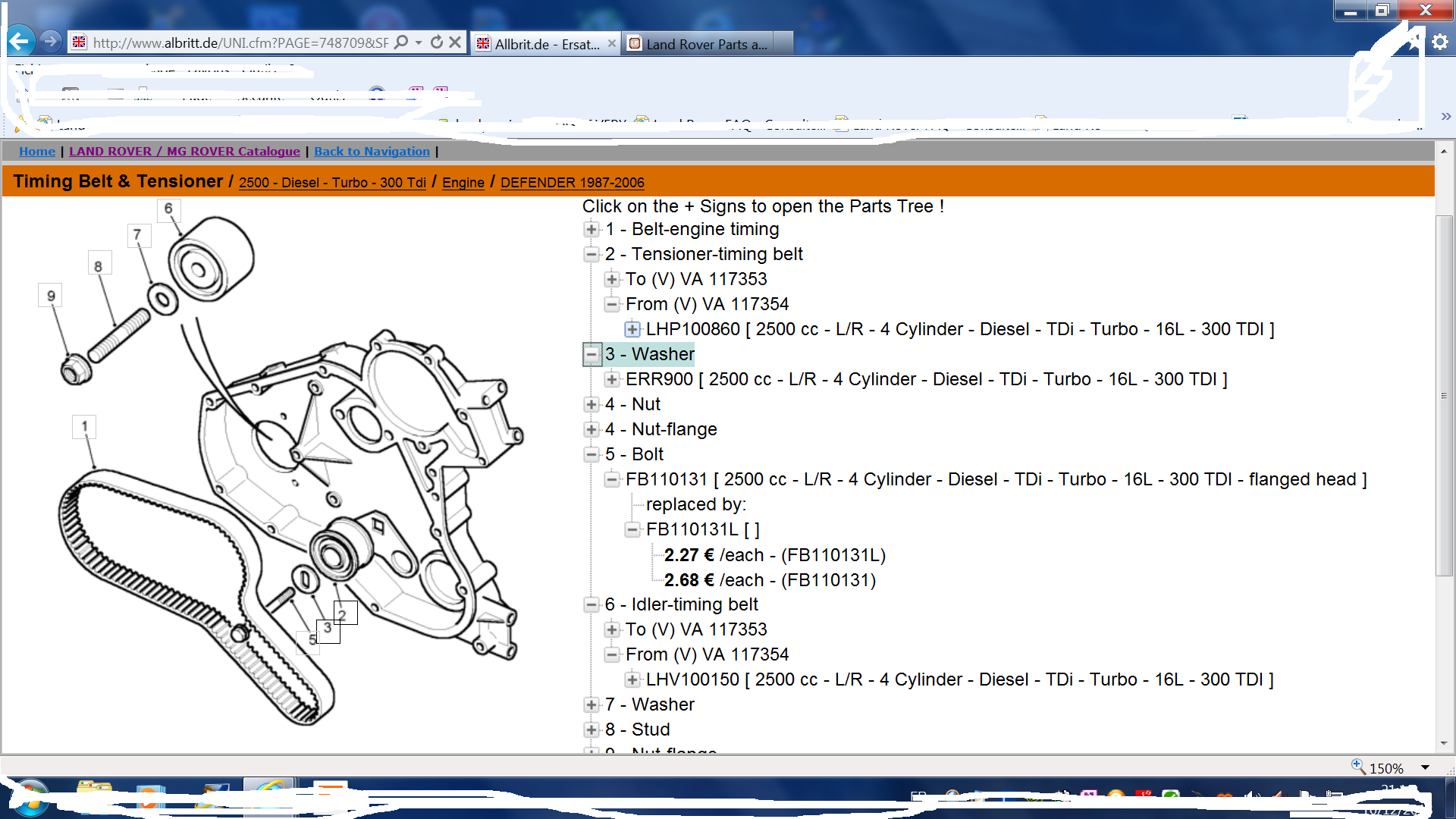Screen dimensions: 1456x819
Task: Click the search magnifier icon in the address bar
Action: tap(402, 42)
